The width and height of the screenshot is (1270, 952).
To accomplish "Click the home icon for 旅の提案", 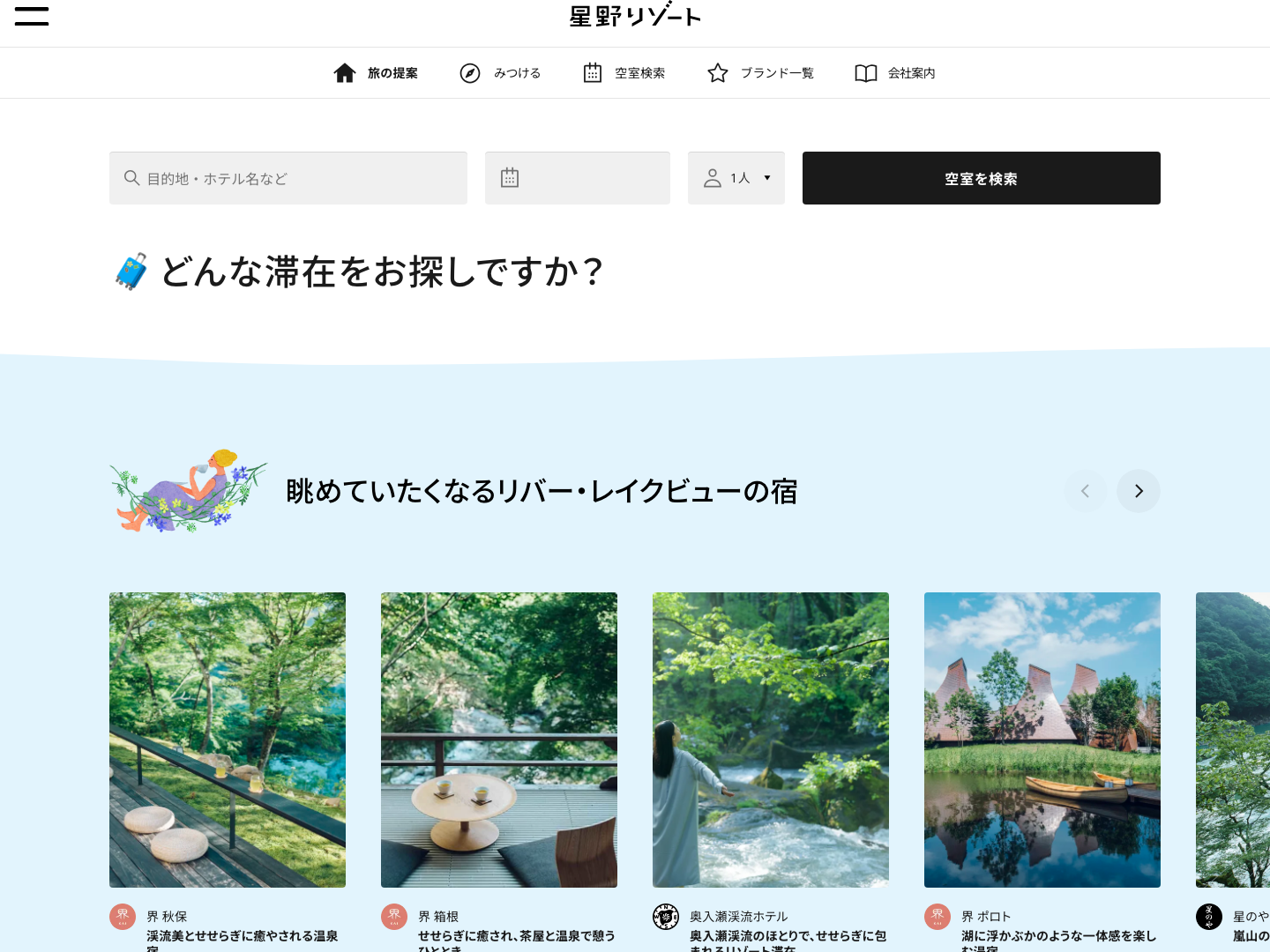I will pos(345,73).
